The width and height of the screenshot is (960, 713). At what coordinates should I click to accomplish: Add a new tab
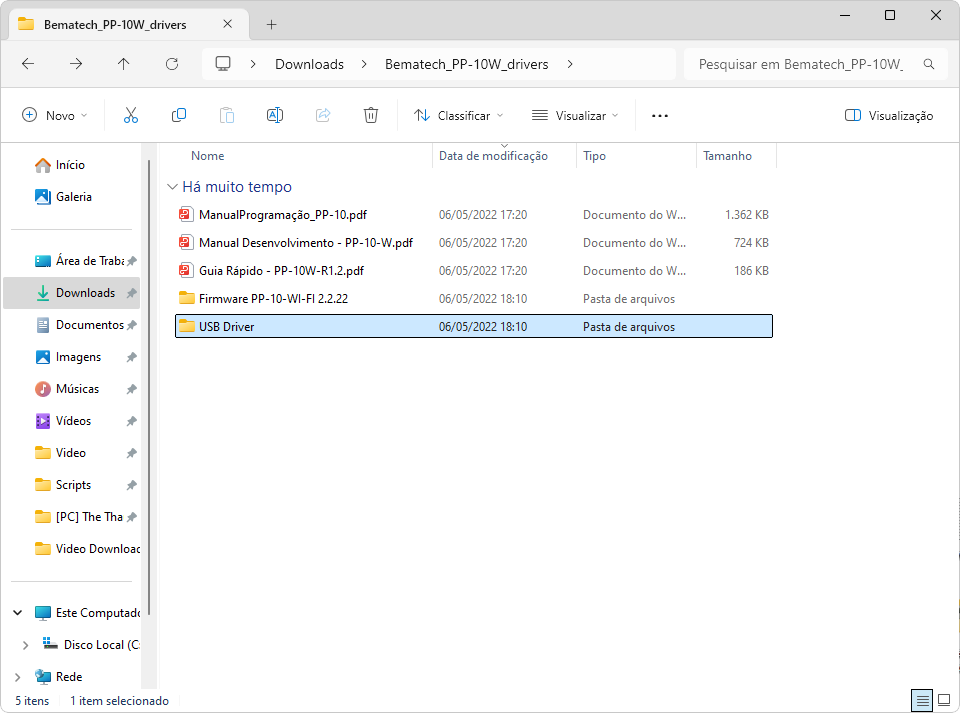[271, 24]
